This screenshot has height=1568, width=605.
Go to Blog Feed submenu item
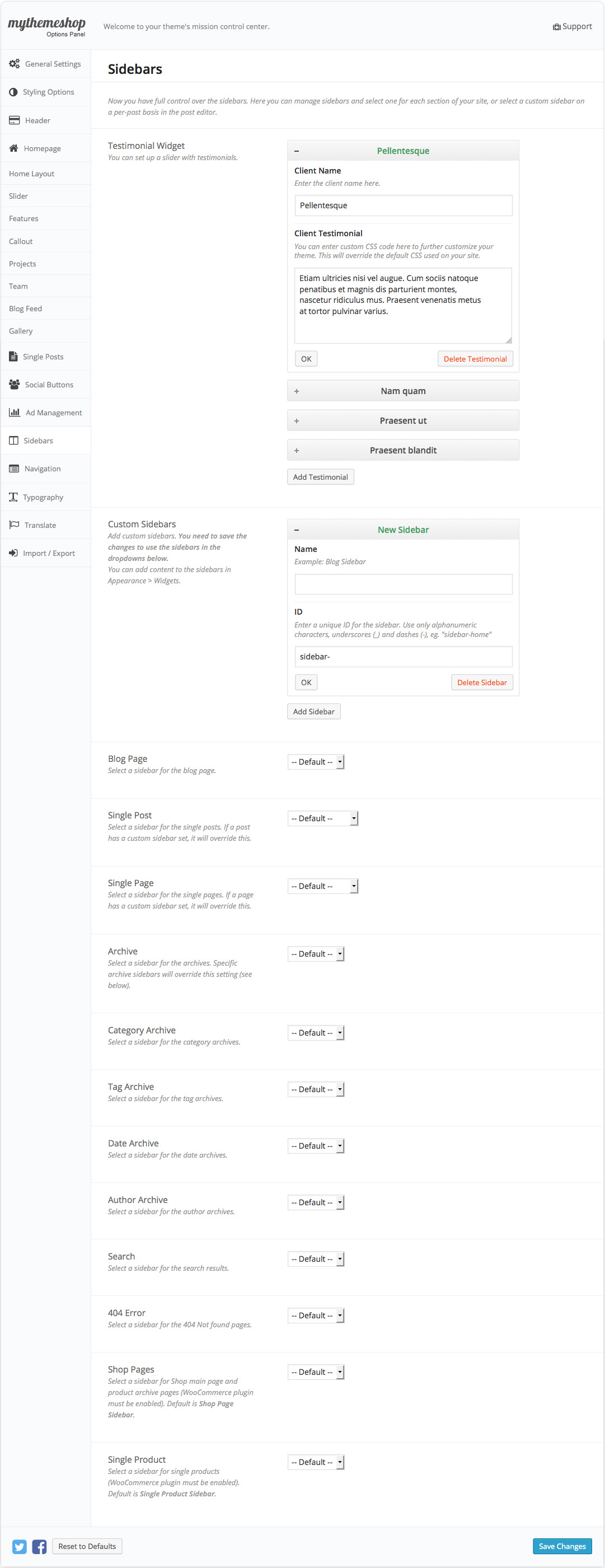coord(46,308)
